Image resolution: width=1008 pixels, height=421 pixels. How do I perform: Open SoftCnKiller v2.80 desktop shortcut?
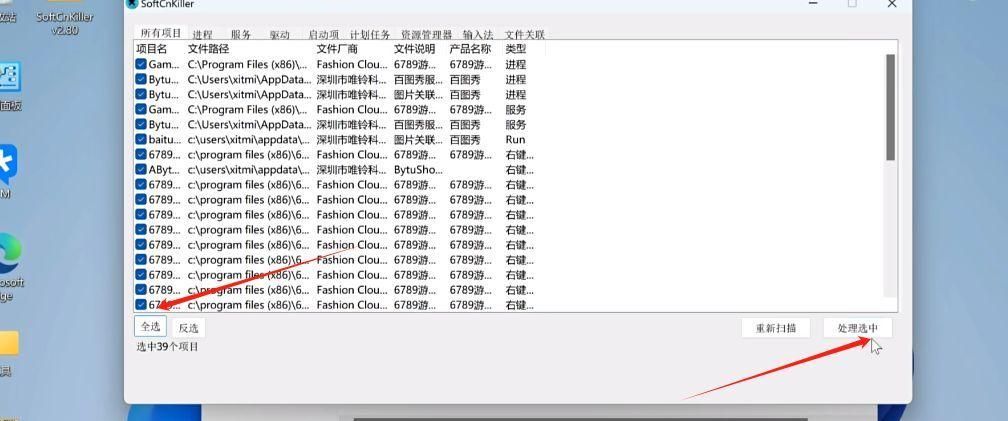pyautogui.click(x=64, y=18)
